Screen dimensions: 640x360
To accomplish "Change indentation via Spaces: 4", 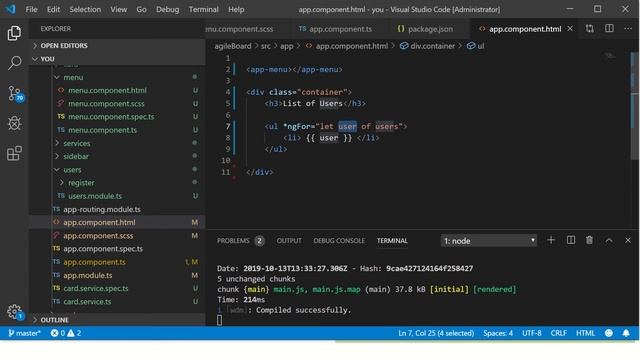I will [x=498, y=333].
